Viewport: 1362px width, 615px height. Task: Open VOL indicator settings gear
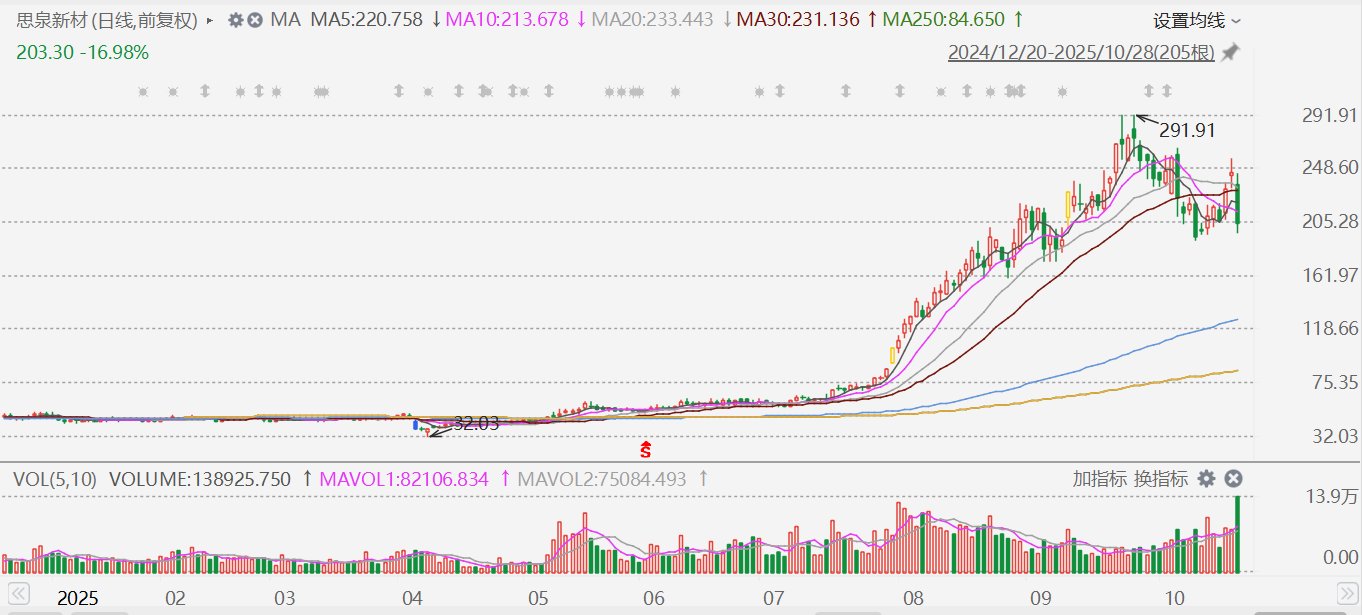(1207, 479)
